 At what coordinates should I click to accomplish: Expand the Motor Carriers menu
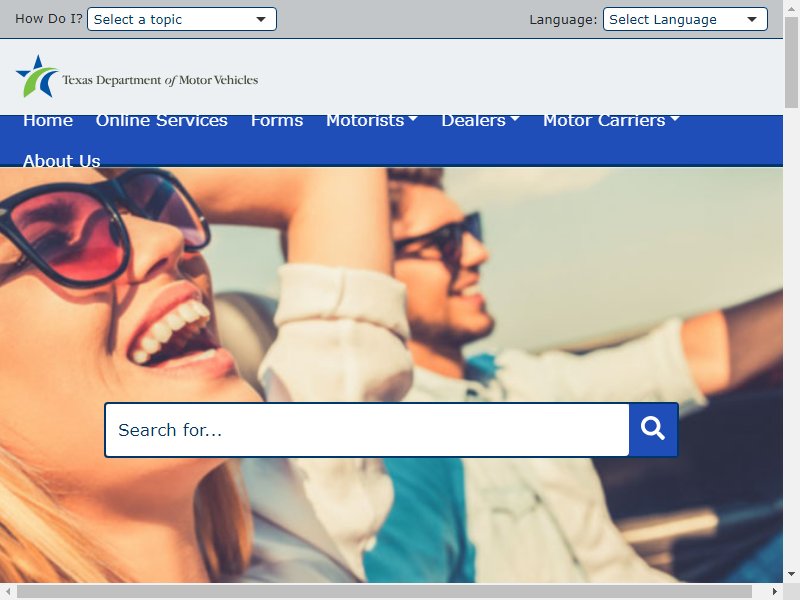pos(611,120)
